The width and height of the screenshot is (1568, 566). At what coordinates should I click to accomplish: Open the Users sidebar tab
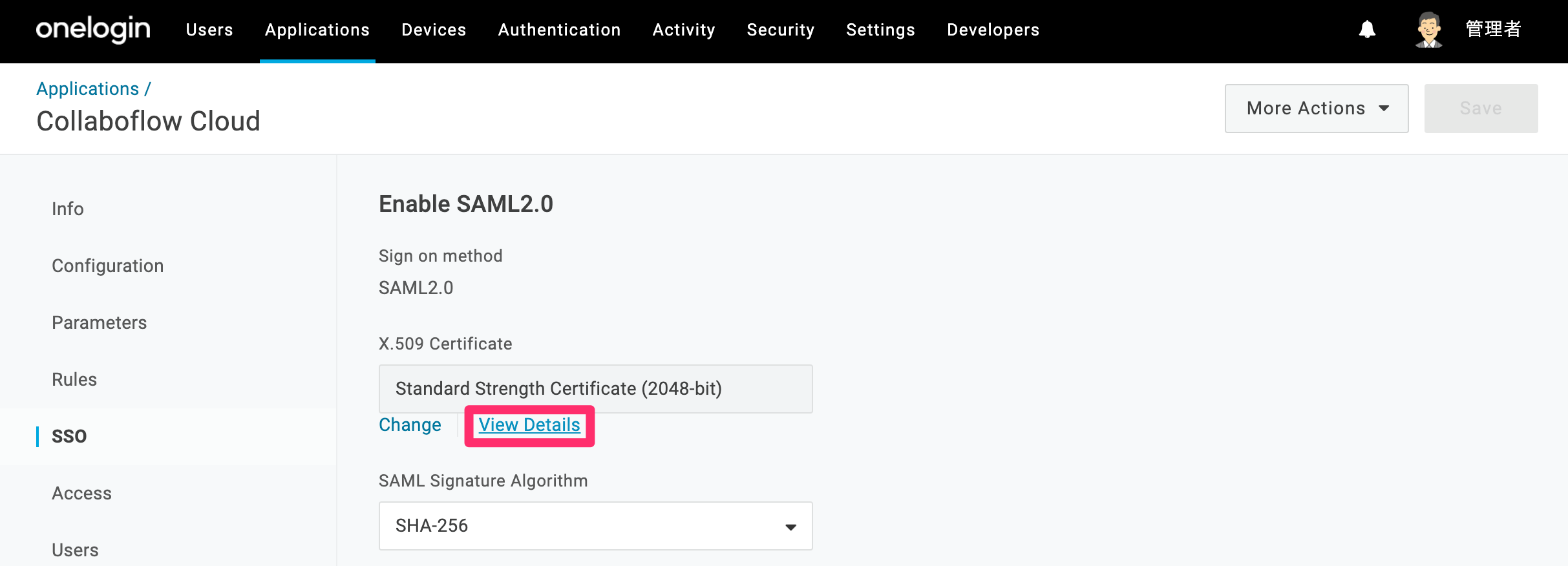[x=76, y=550]
